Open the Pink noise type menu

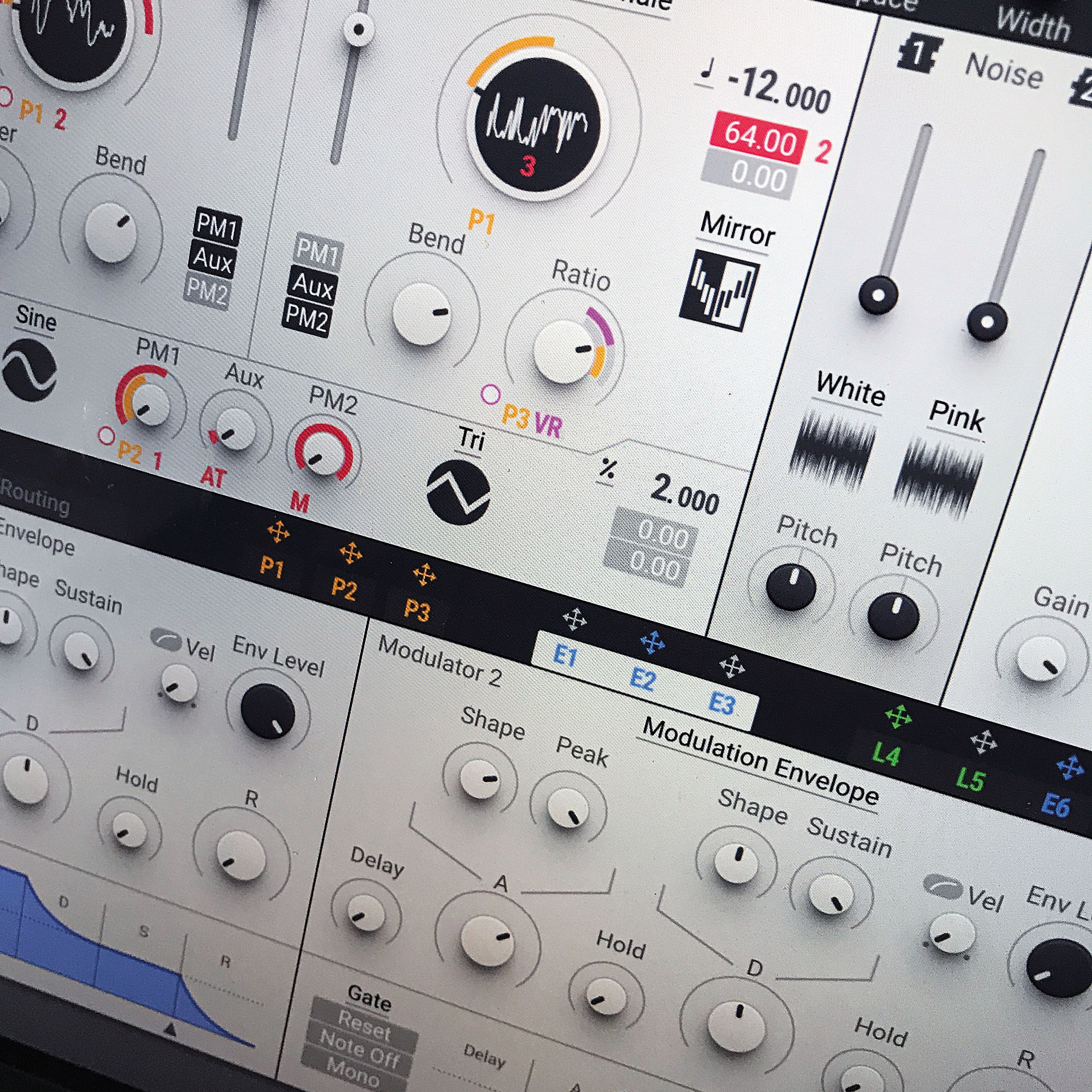957,418
